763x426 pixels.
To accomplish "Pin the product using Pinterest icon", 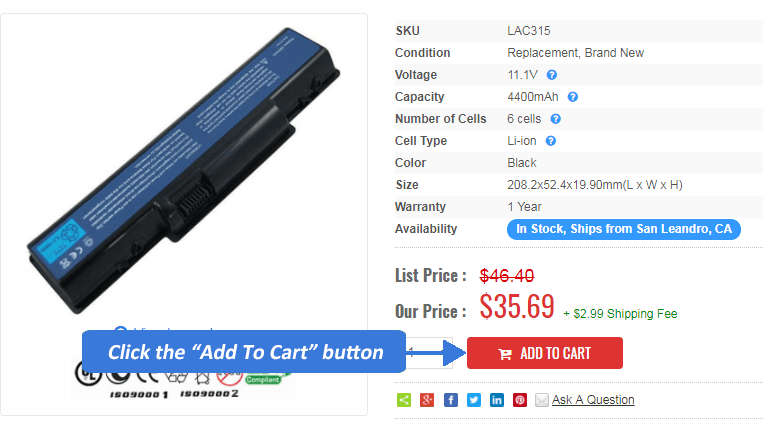I will coord(520,400).
